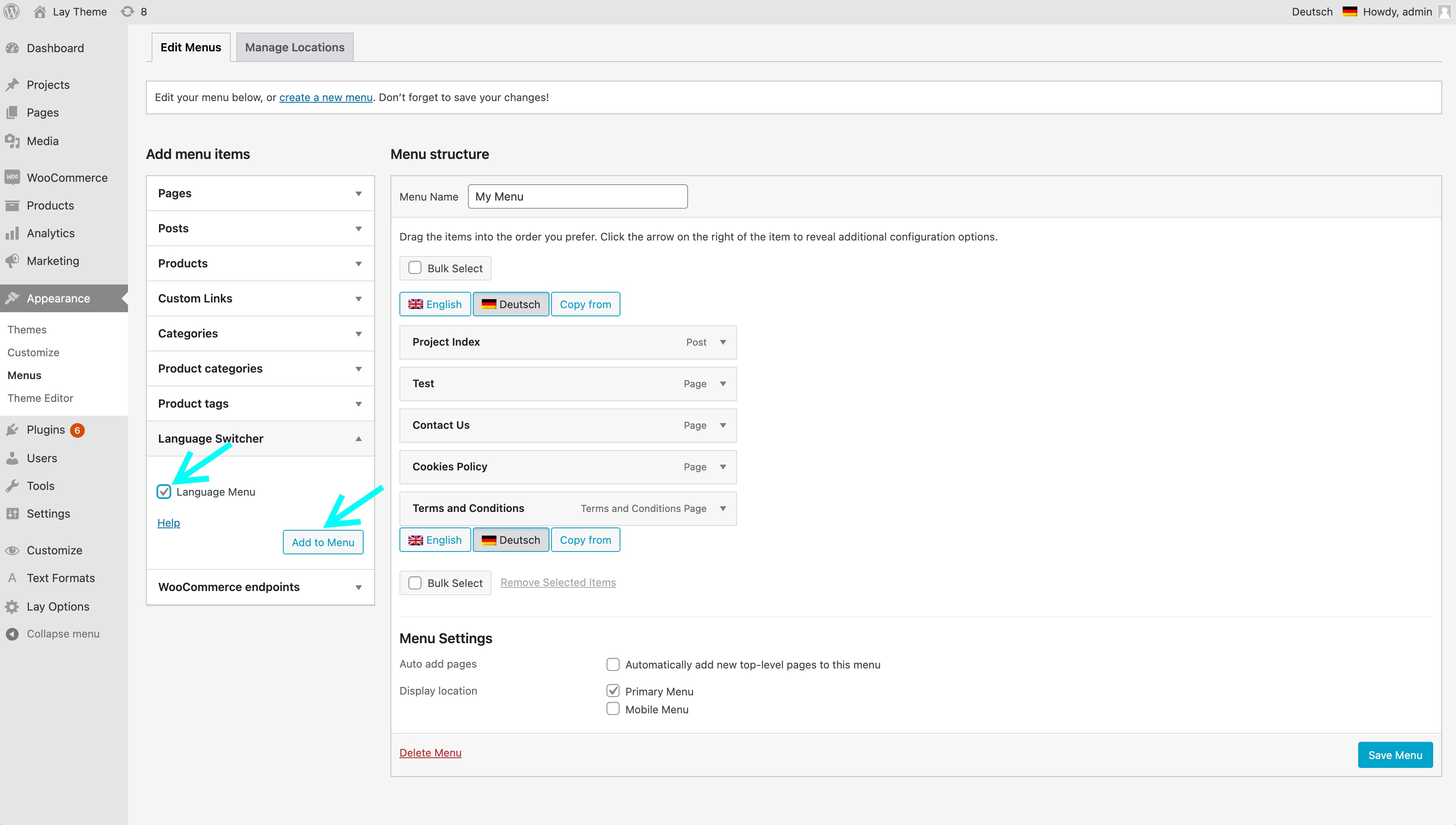The height and width of the screenshot is (825, 1456).
Task: Open the admin user avatar
Action: tap(1444, 11)
